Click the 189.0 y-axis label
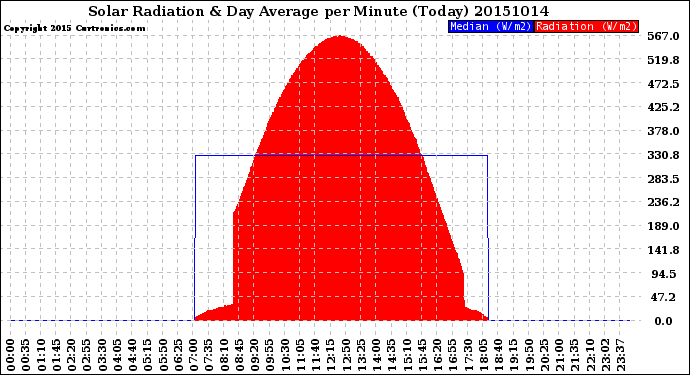690x375 pixels. click(663, 226)
